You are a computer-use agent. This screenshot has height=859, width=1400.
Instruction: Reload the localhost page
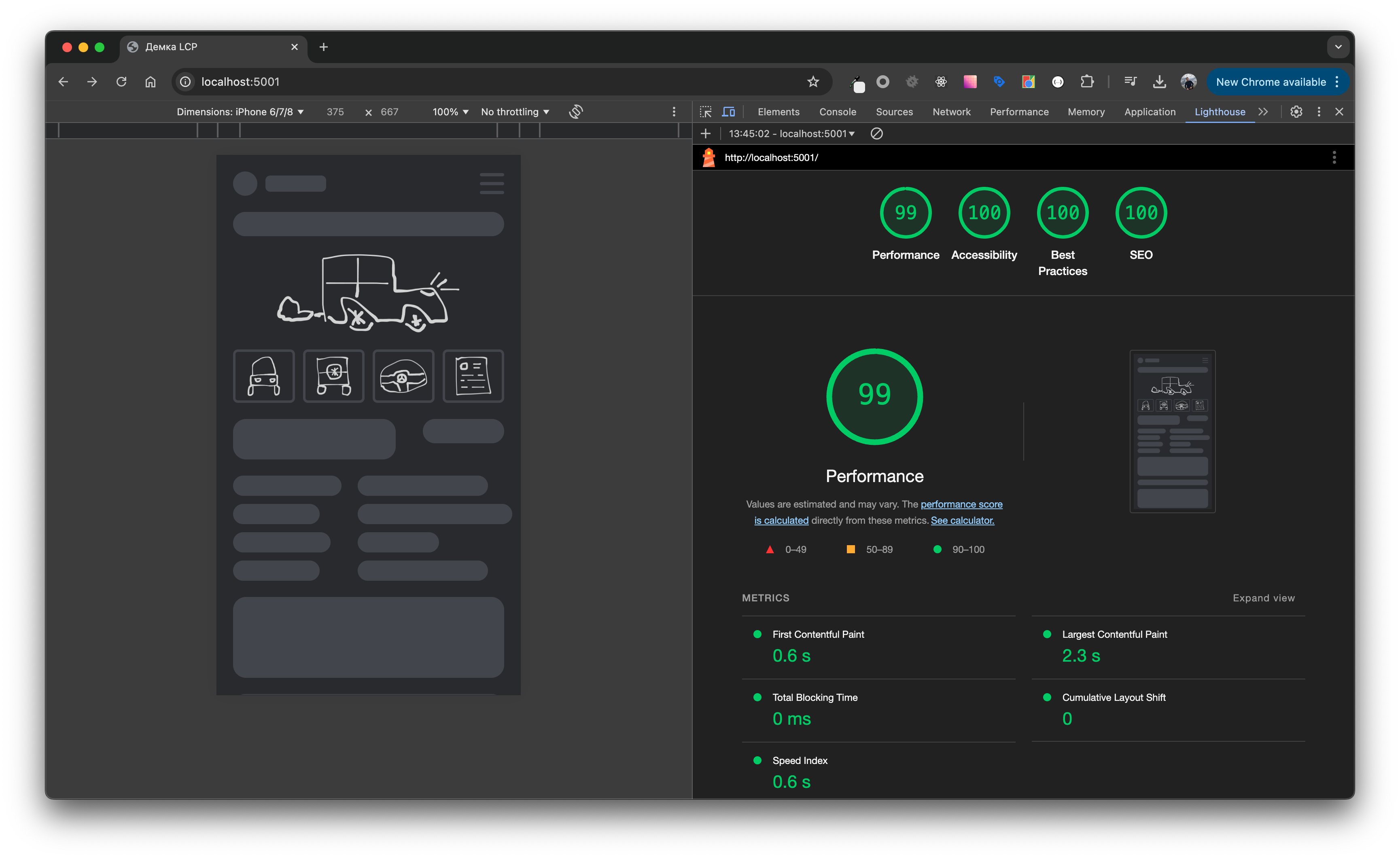(x=121, y=82)
